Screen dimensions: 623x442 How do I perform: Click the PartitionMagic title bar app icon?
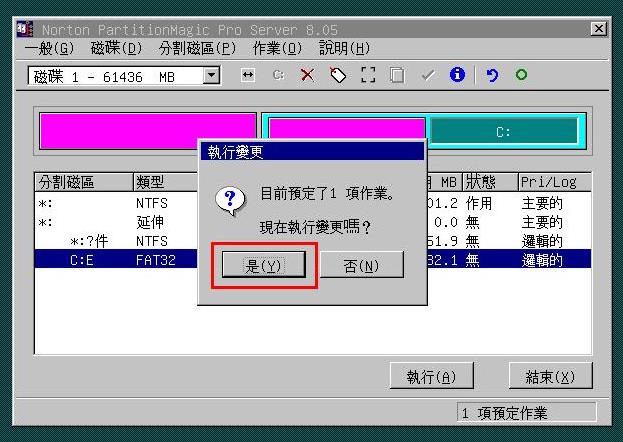25,29
